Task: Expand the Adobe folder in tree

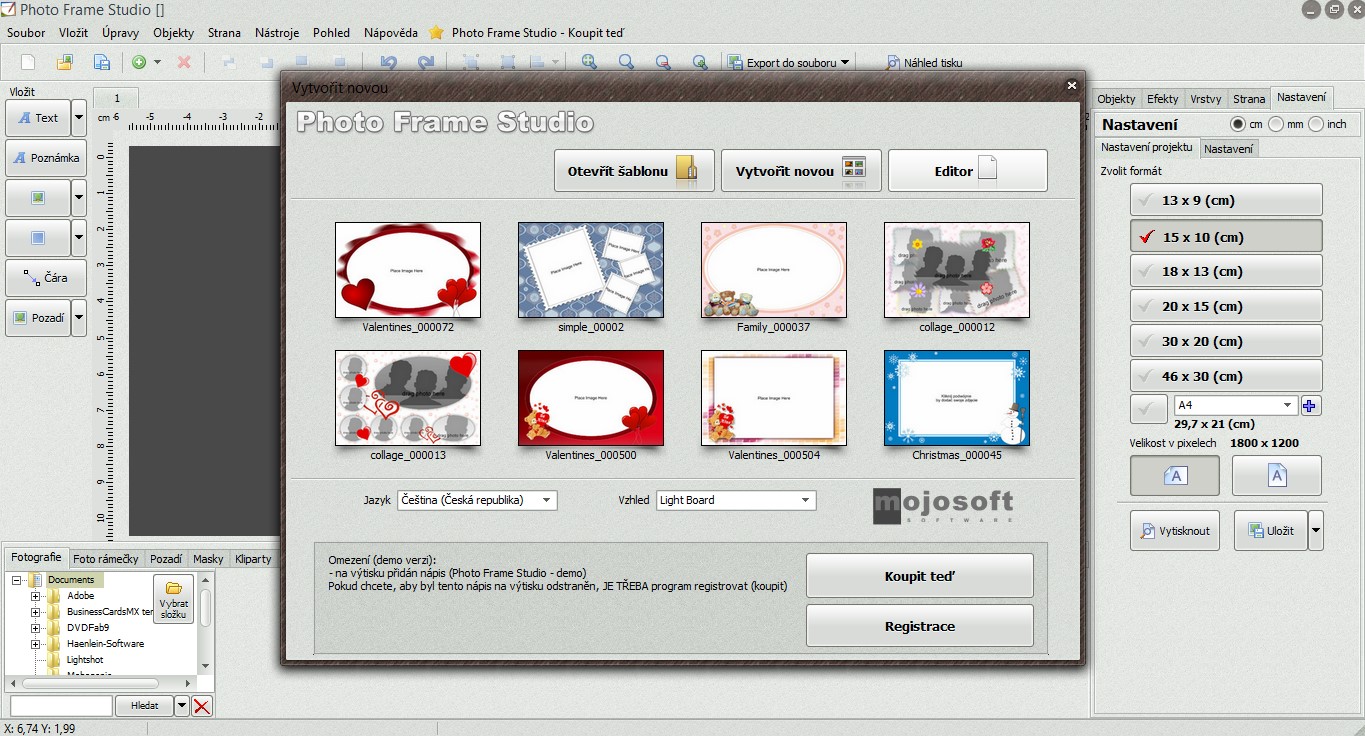Action: point(36,596)
